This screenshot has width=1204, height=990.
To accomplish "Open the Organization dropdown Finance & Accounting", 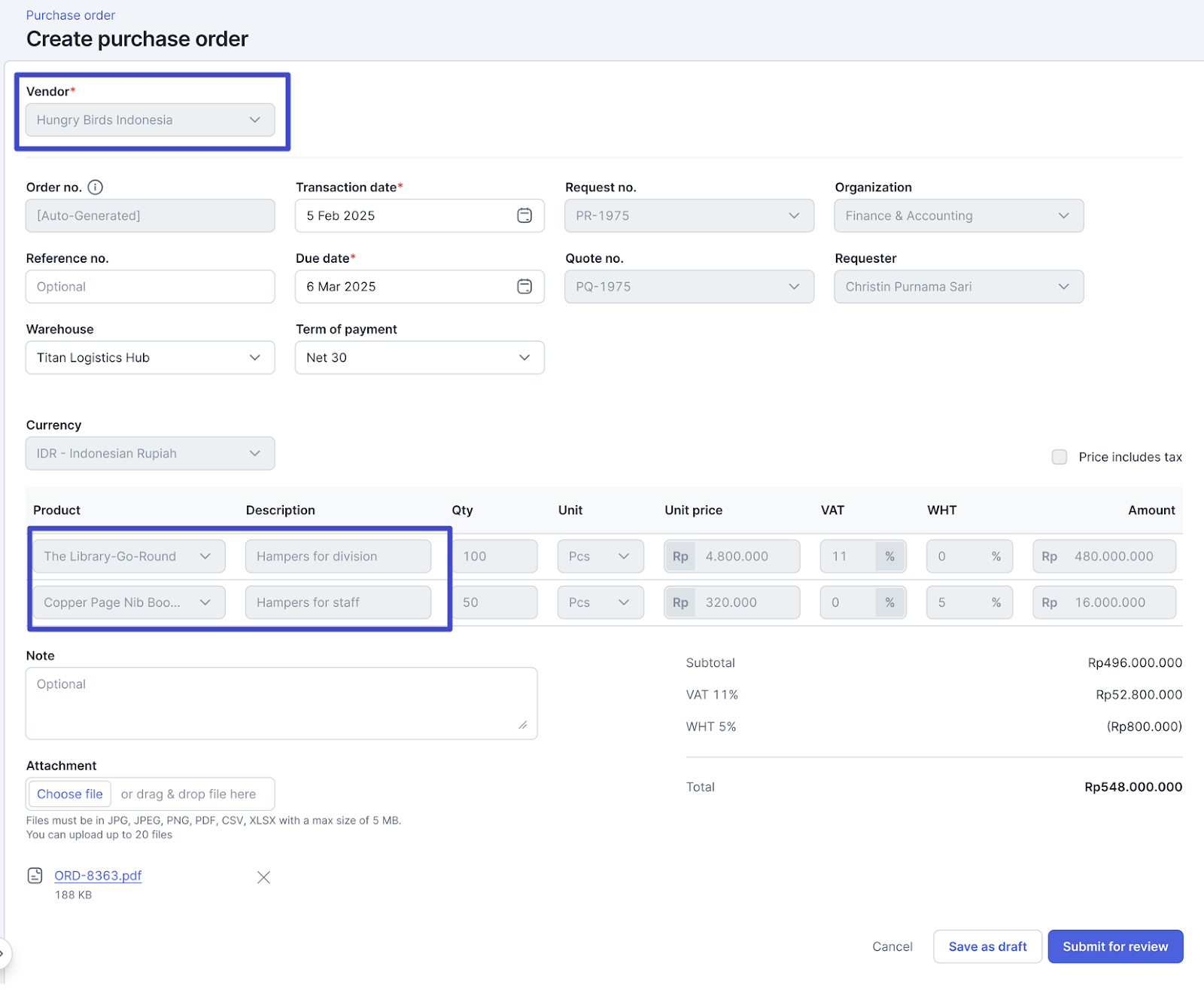I will click(958, 216).
